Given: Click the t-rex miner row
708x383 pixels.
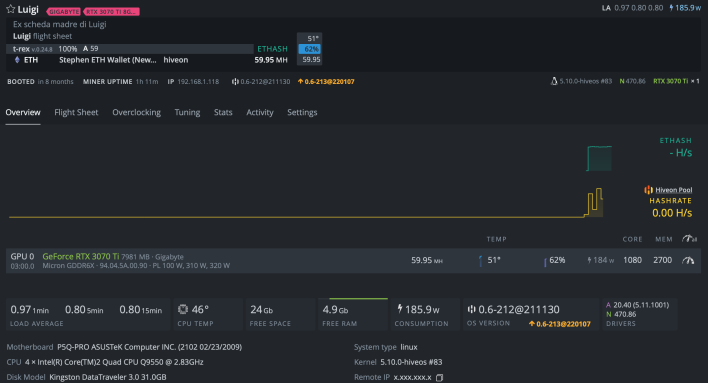Looking at the screenshot, I should click(x=130, y=49).
